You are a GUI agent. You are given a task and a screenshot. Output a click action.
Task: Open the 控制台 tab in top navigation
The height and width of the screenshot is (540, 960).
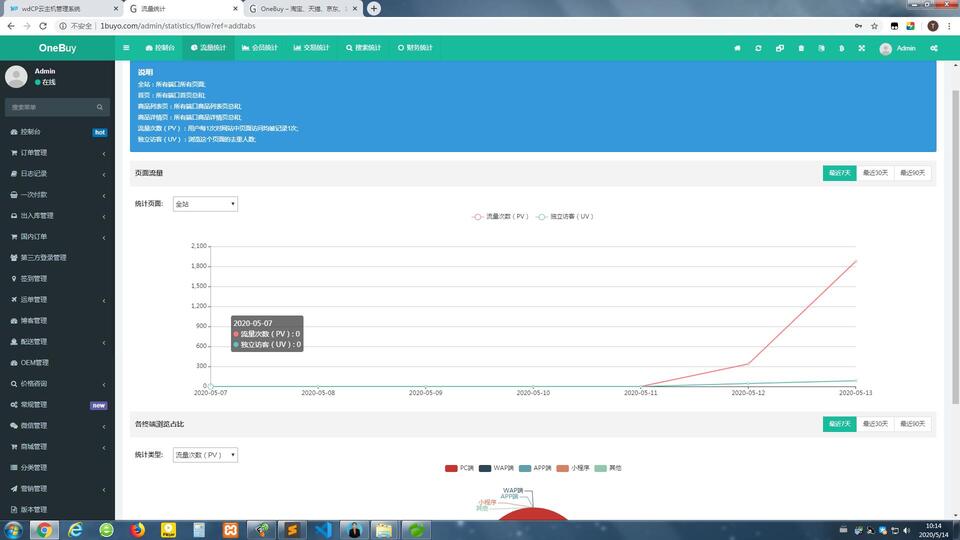[x=160, y=48]
